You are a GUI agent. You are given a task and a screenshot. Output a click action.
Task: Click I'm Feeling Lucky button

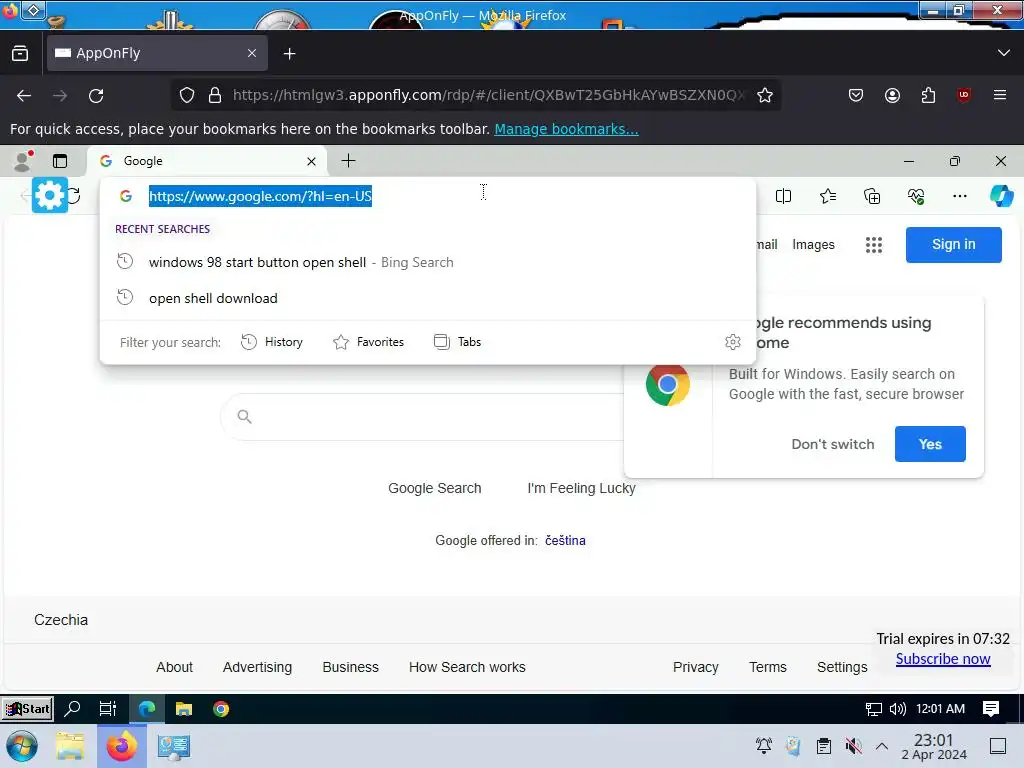point(581,488)
